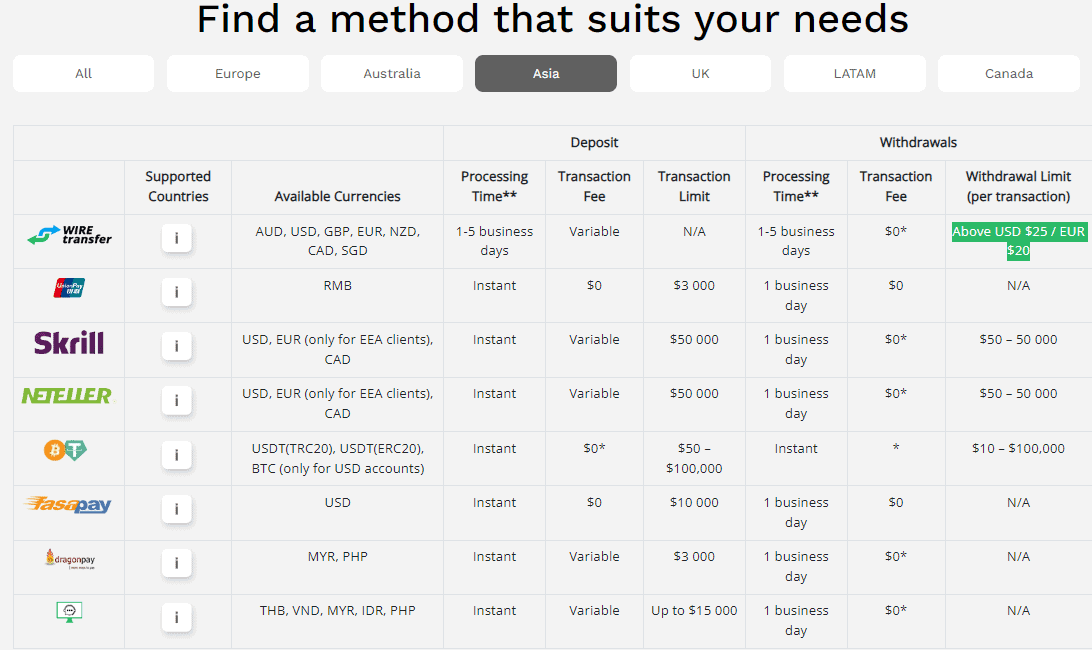Viewport: 1092px width, 650px height.
Task: Open supported countries info for crypto row
Action: coord(177,455)
